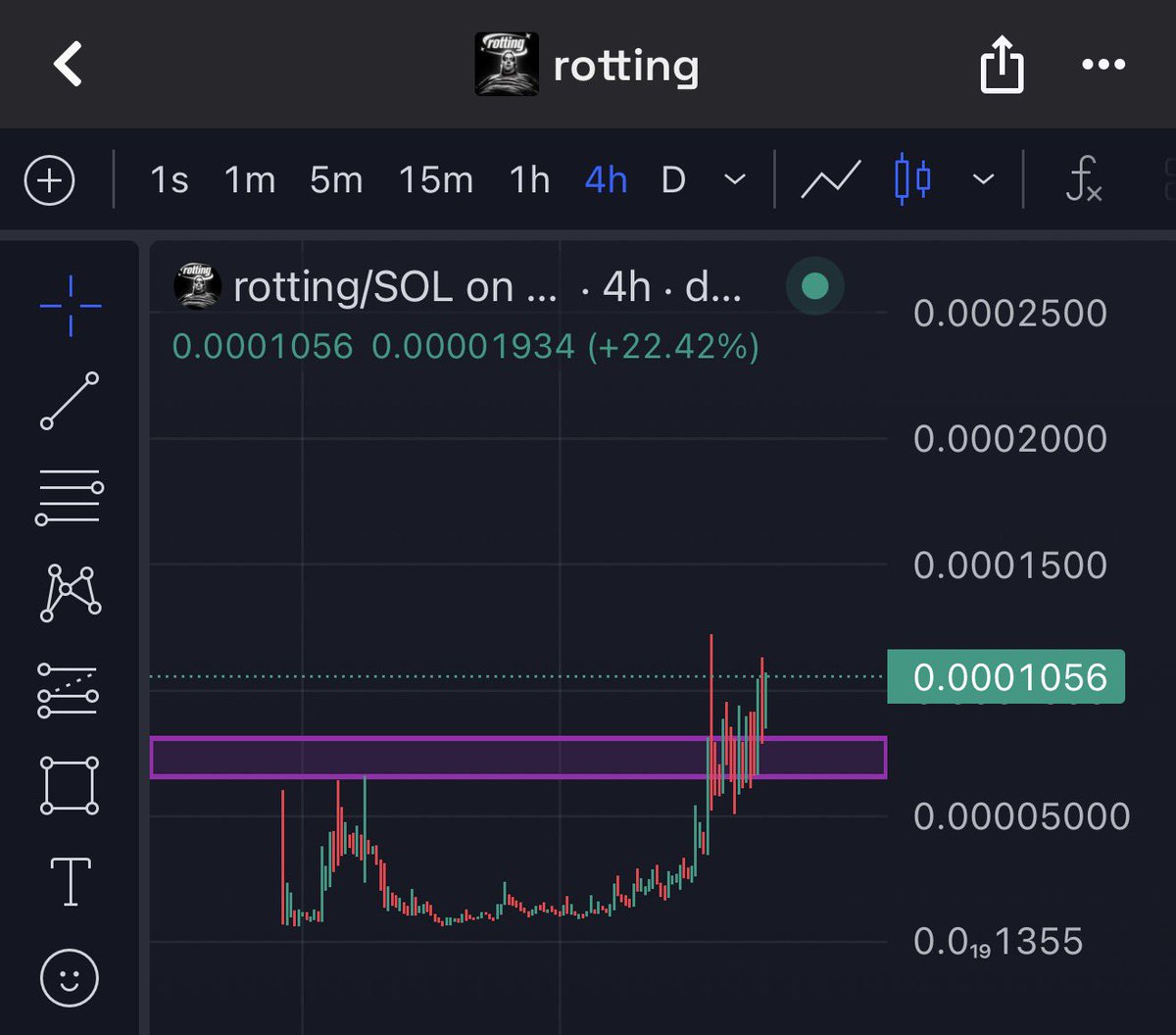
Task: Select the 15m timeframe
Action: [x=435, y=180]
